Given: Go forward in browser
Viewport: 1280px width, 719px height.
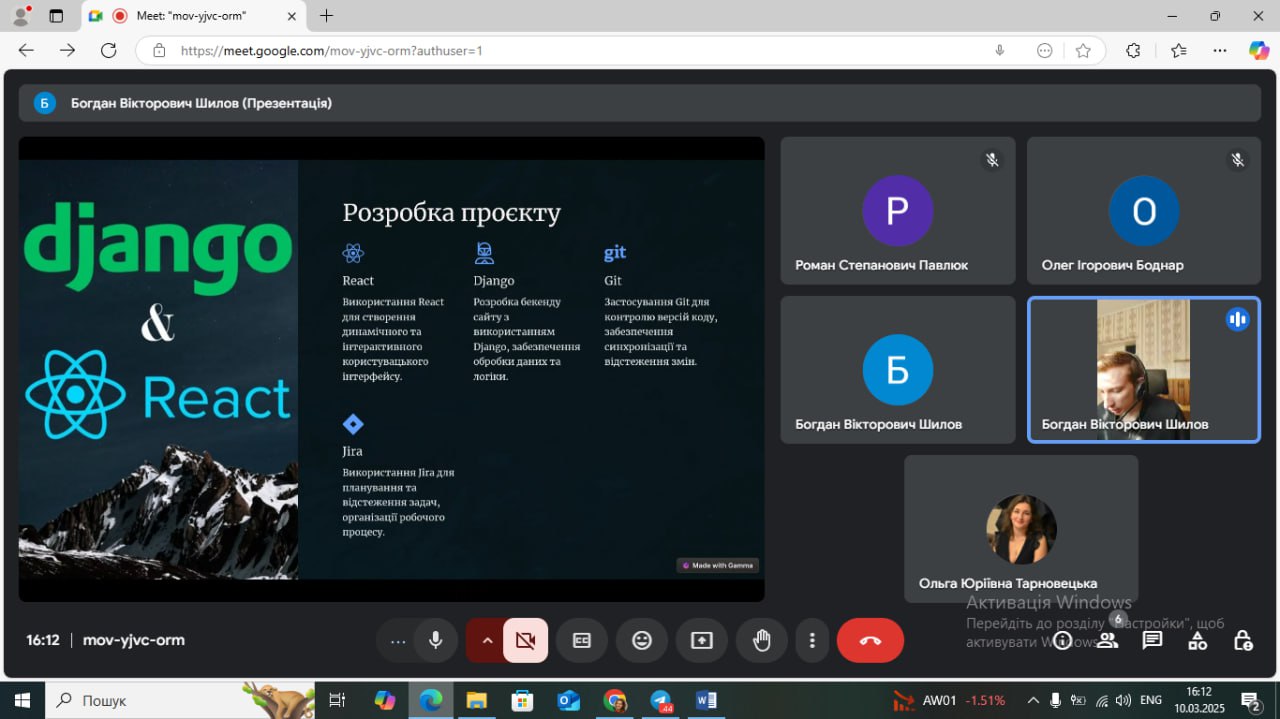Looking at the screenshot, I should (67, 50).
